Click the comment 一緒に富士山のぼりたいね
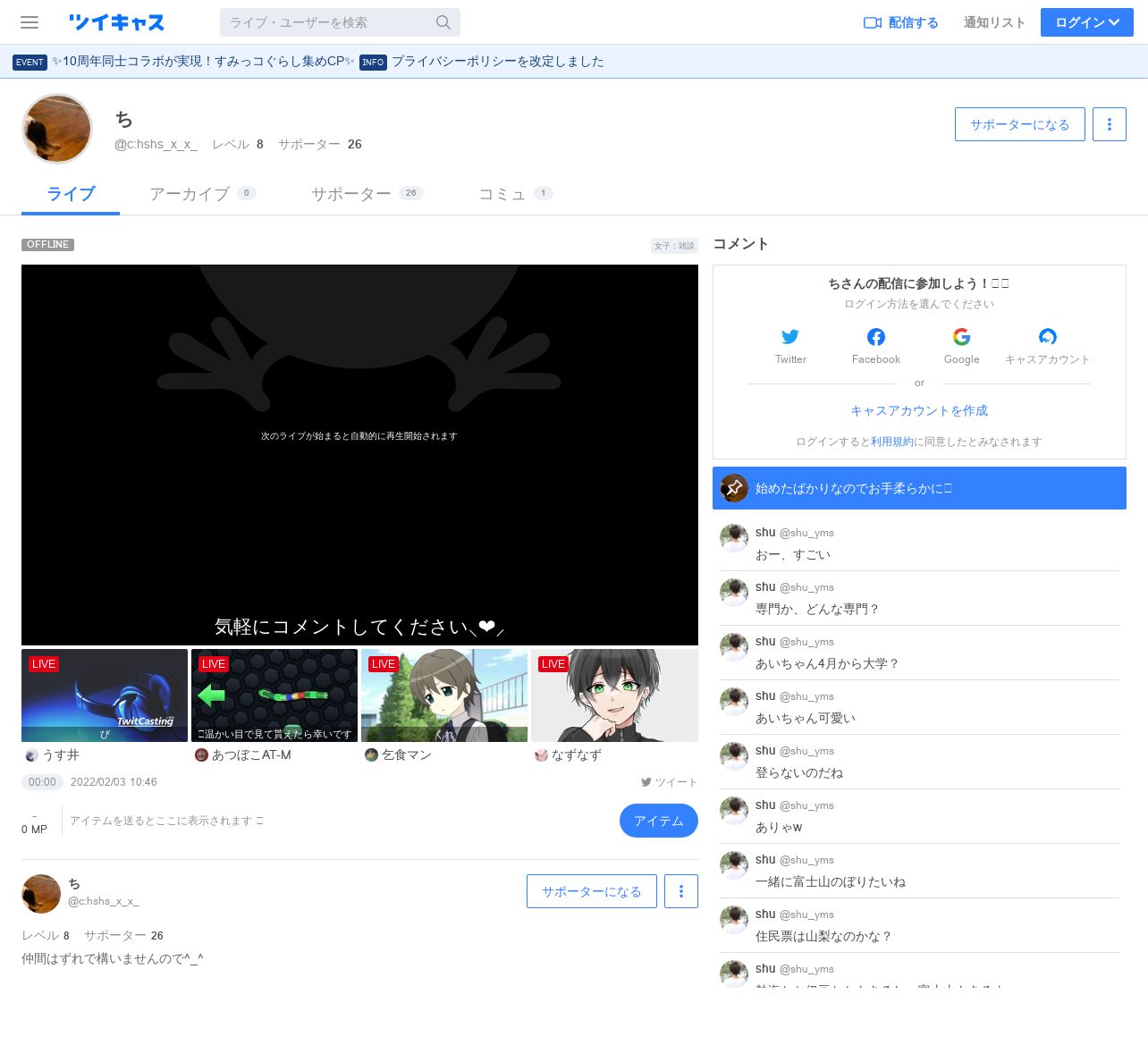This screenshot has height=1045, width=1148. click(x=831, y=881)
